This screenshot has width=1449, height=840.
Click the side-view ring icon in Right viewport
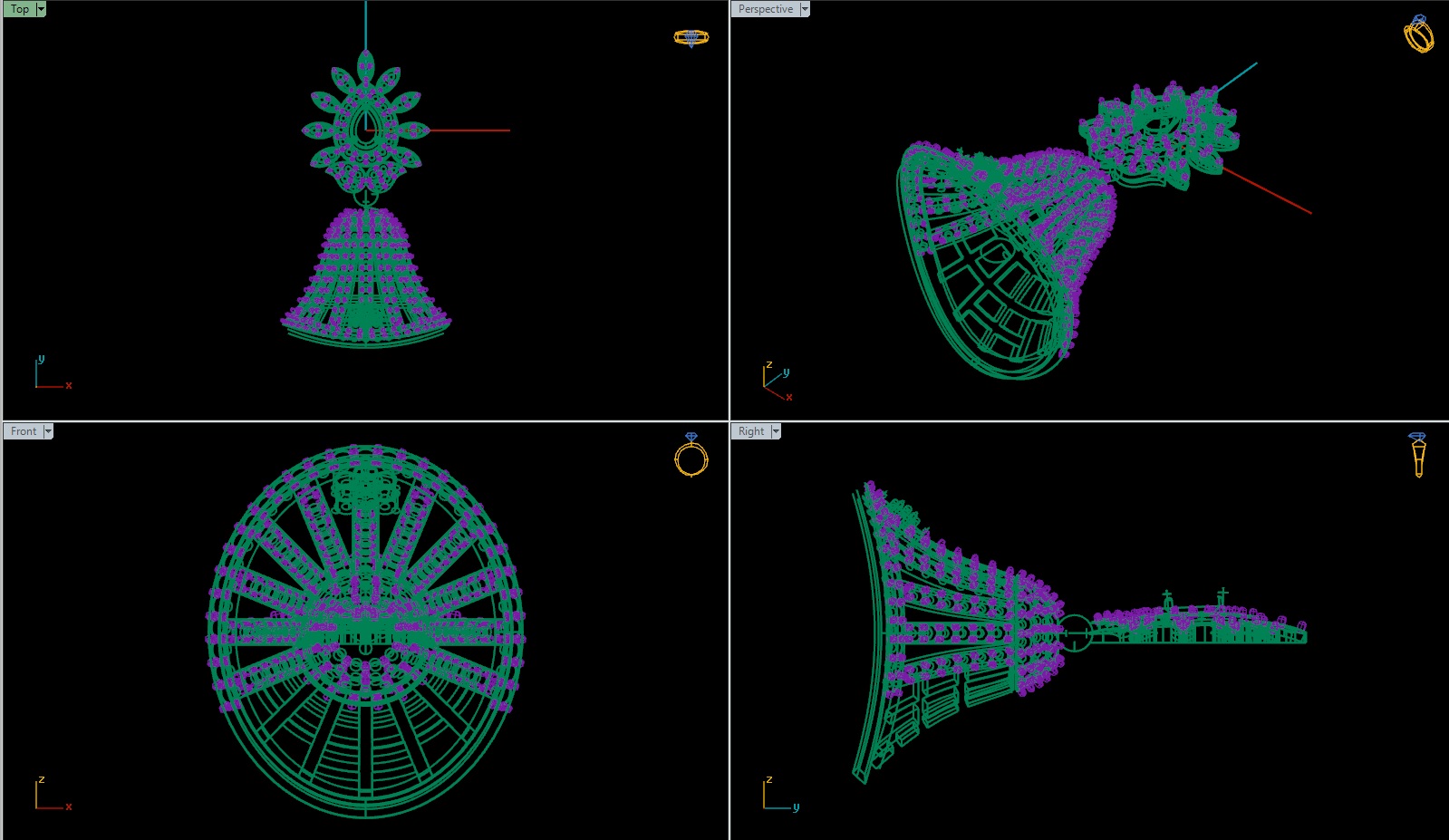tap(1418, 455)
